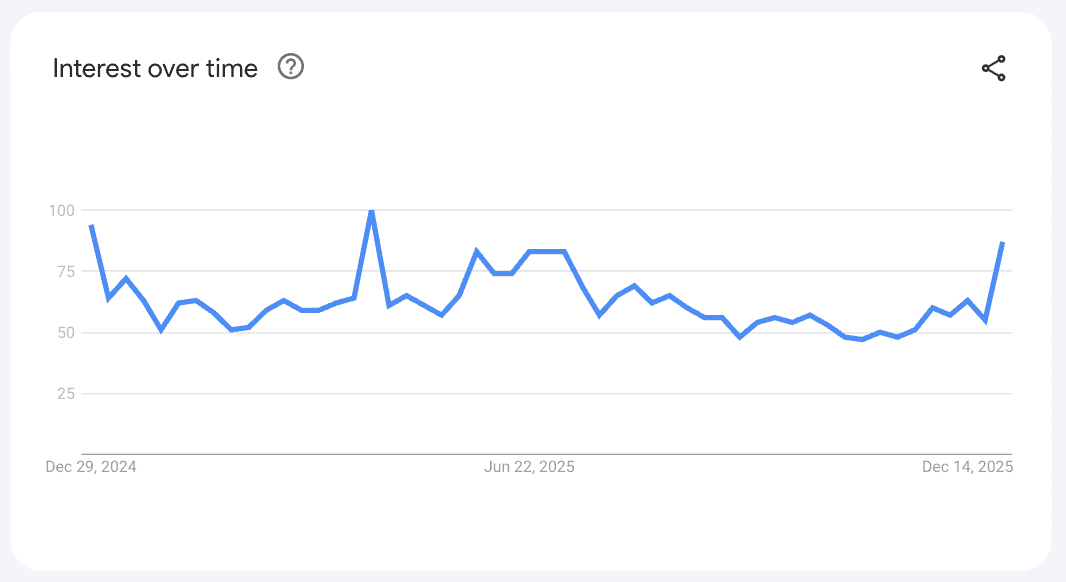Click the 'Jun 22, 2025' axis label
Viewport: 1066px width, 582px height.
(529, 467)
